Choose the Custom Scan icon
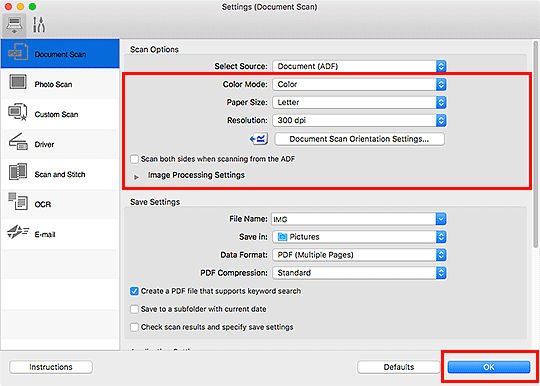 pos(18,112)
